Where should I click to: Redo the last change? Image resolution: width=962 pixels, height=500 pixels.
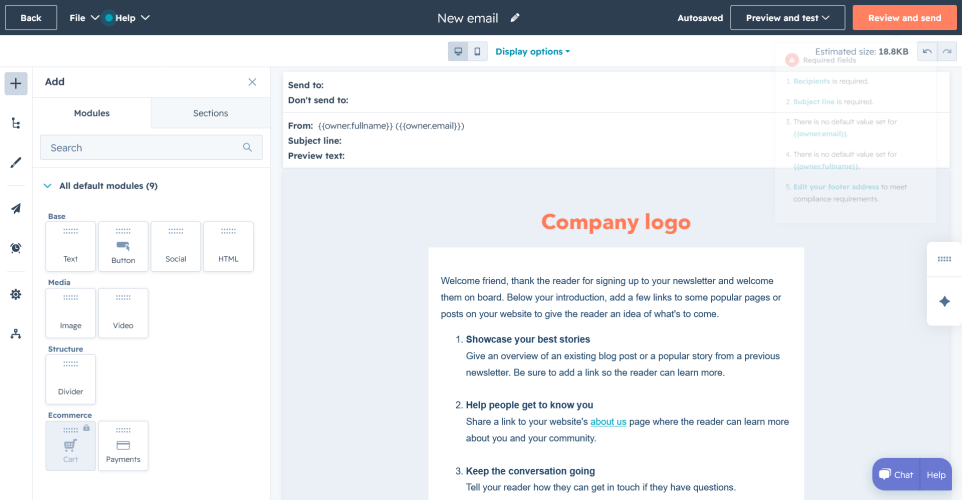[x=947, y=52]
